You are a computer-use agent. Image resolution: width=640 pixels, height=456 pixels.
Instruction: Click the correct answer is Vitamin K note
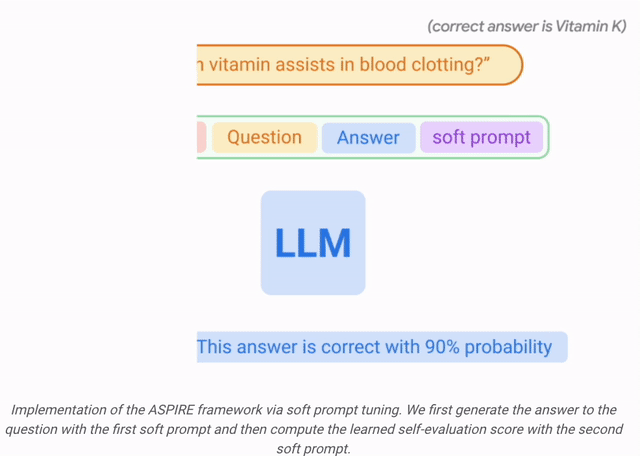(527, 27)
